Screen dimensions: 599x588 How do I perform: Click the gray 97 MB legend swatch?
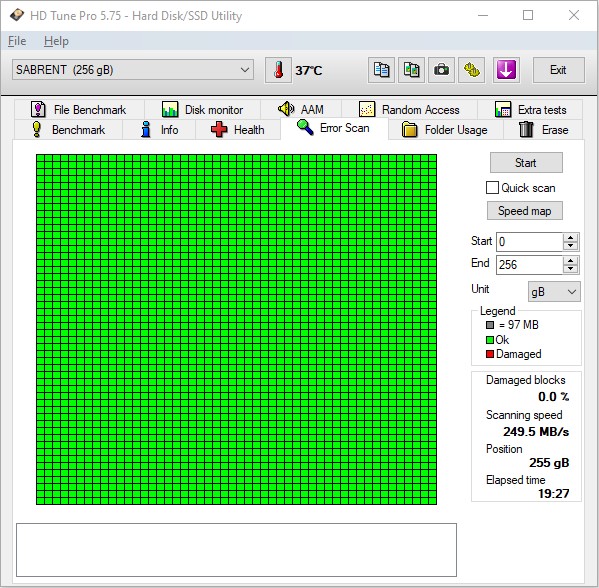point(490,325)
